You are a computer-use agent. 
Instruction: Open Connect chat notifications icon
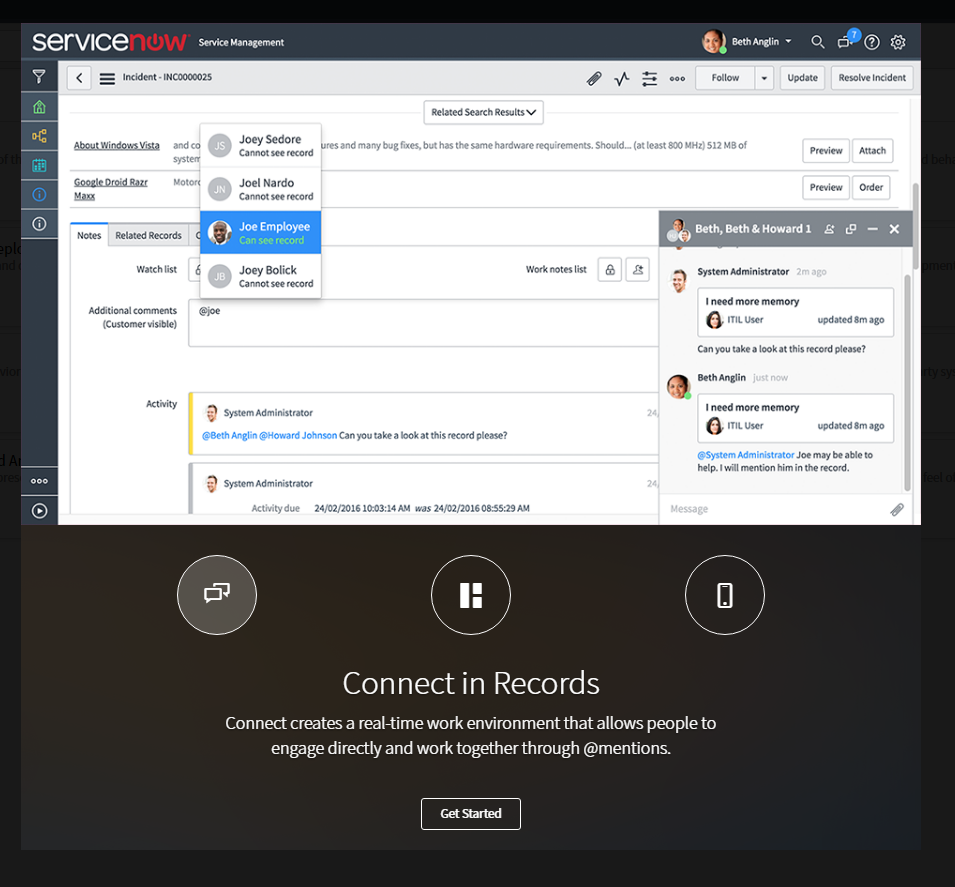coord(847,40)
